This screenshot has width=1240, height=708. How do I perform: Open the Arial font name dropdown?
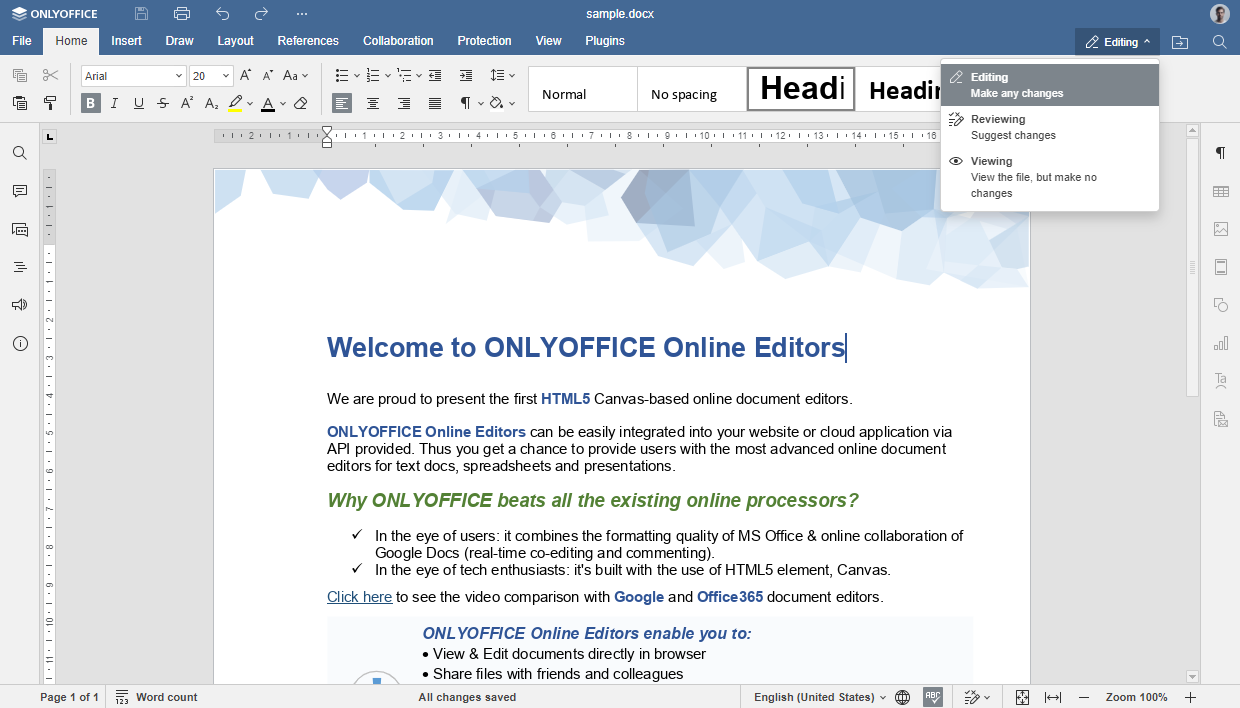(x=134, y=76)
